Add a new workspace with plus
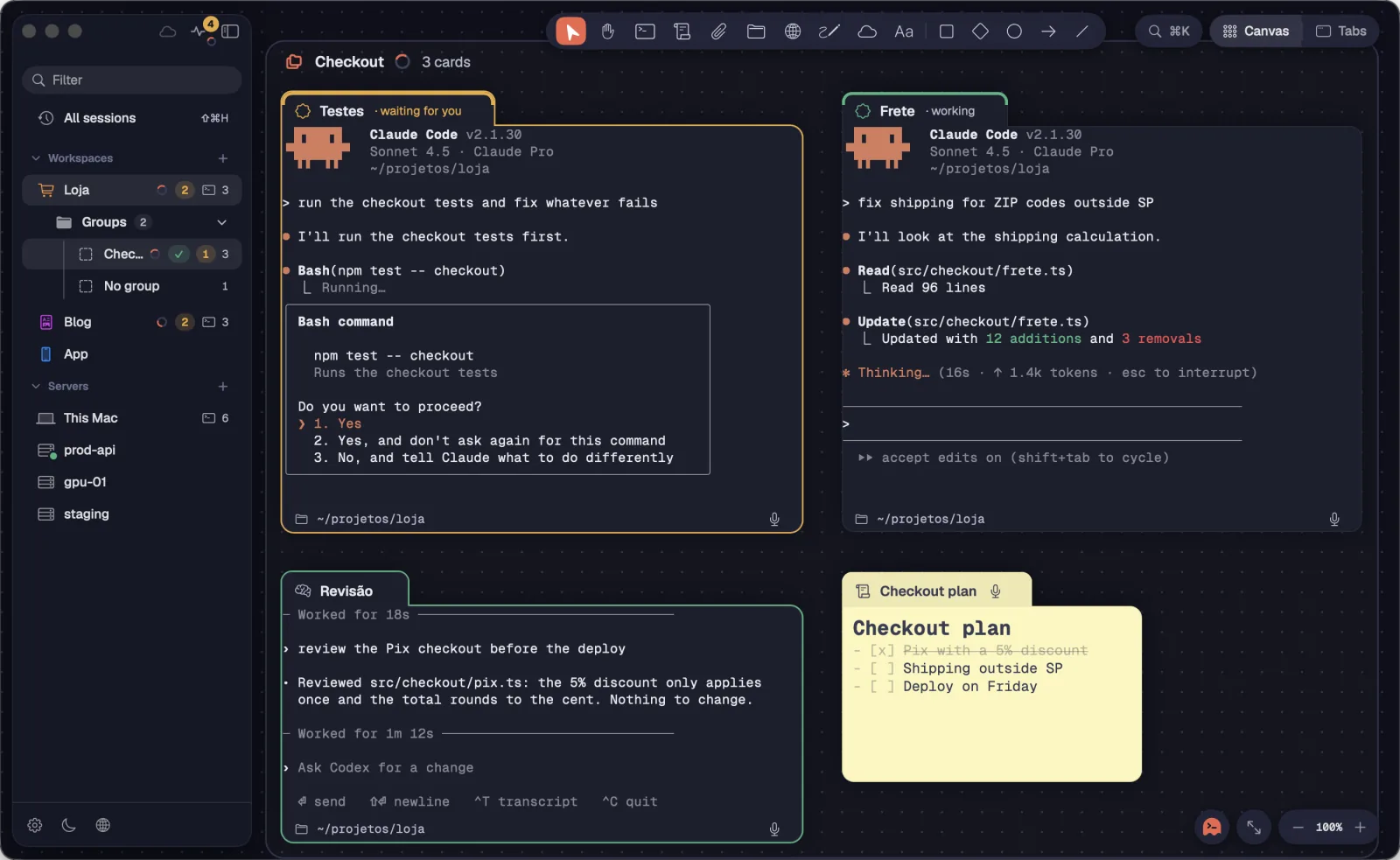 (x=223, y=158)
